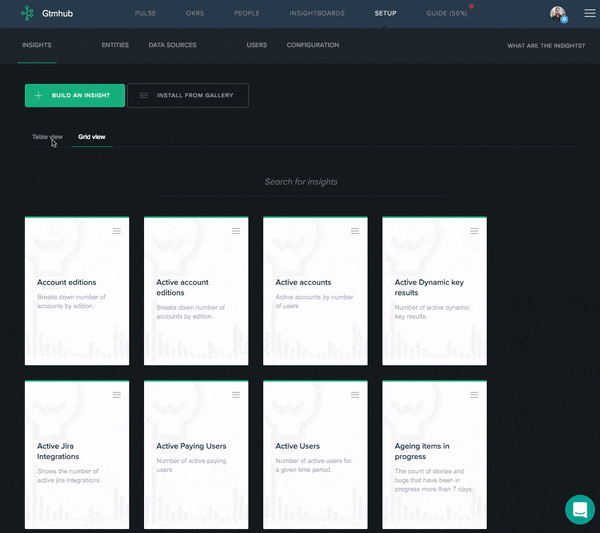
Task: Open Insightboards in top navigation
Action: [x=317, y=13]
